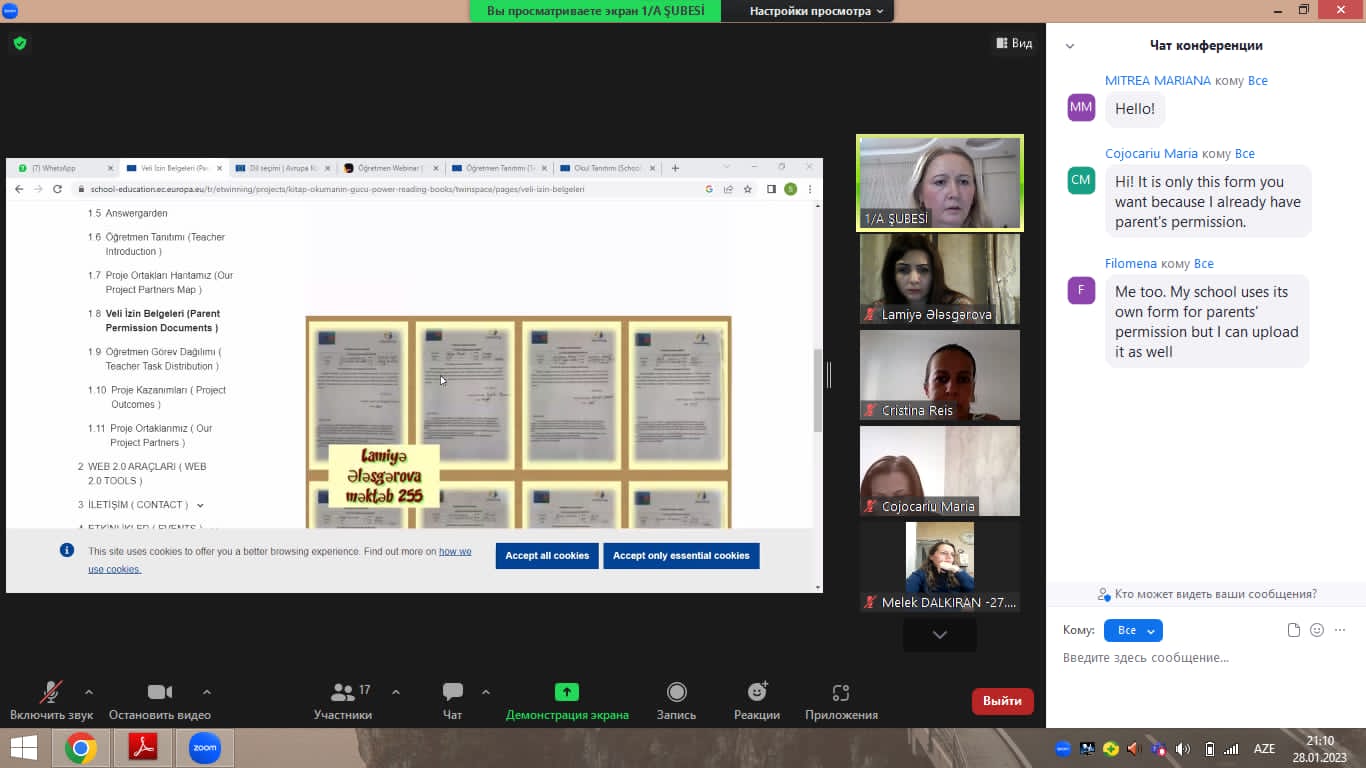Click Filomena sender name in chat
This screenshot has height=768, width=1366.
(1132, 264)
